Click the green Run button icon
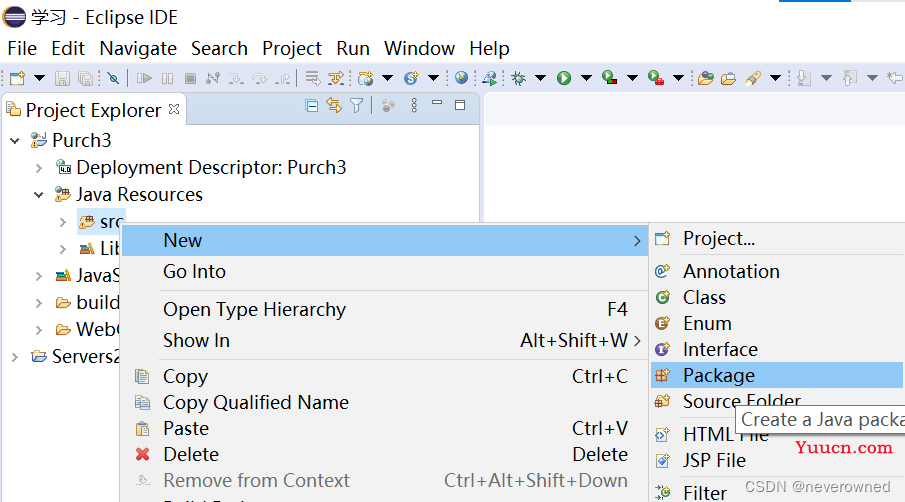Image resolution: width=905 pixels, height=502 pixels. click(564, 78)
